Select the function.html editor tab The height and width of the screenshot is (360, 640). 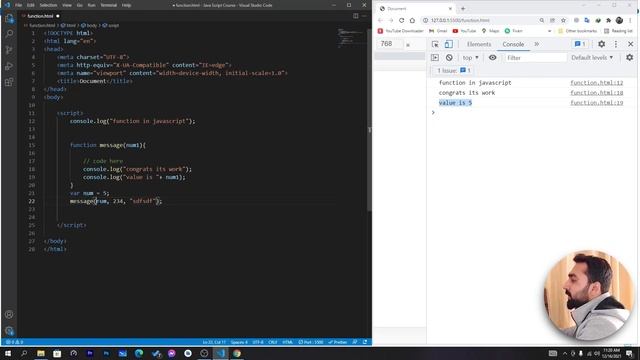pos(40,16)
